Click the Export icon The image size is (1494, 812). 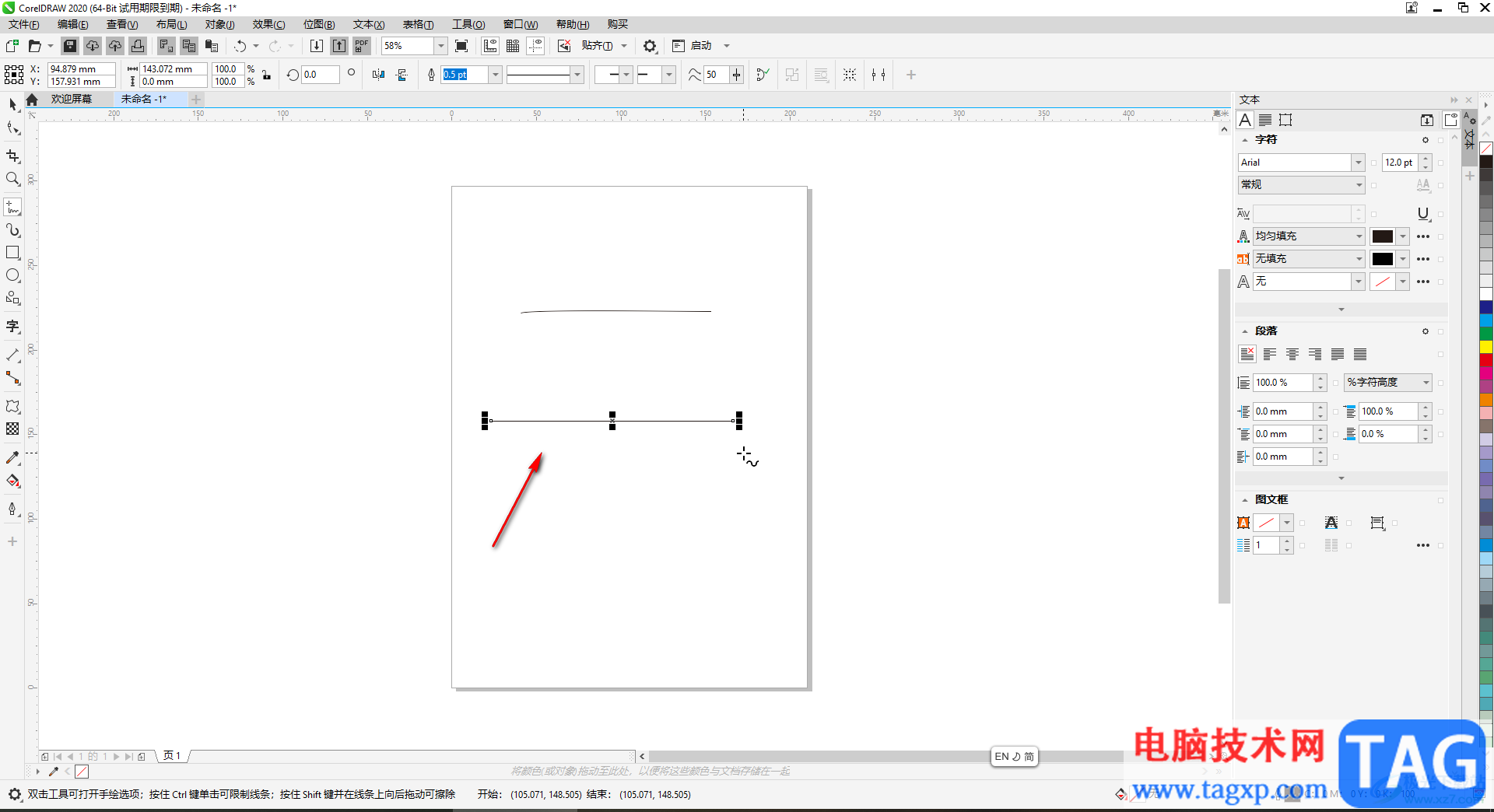(339, 46)
